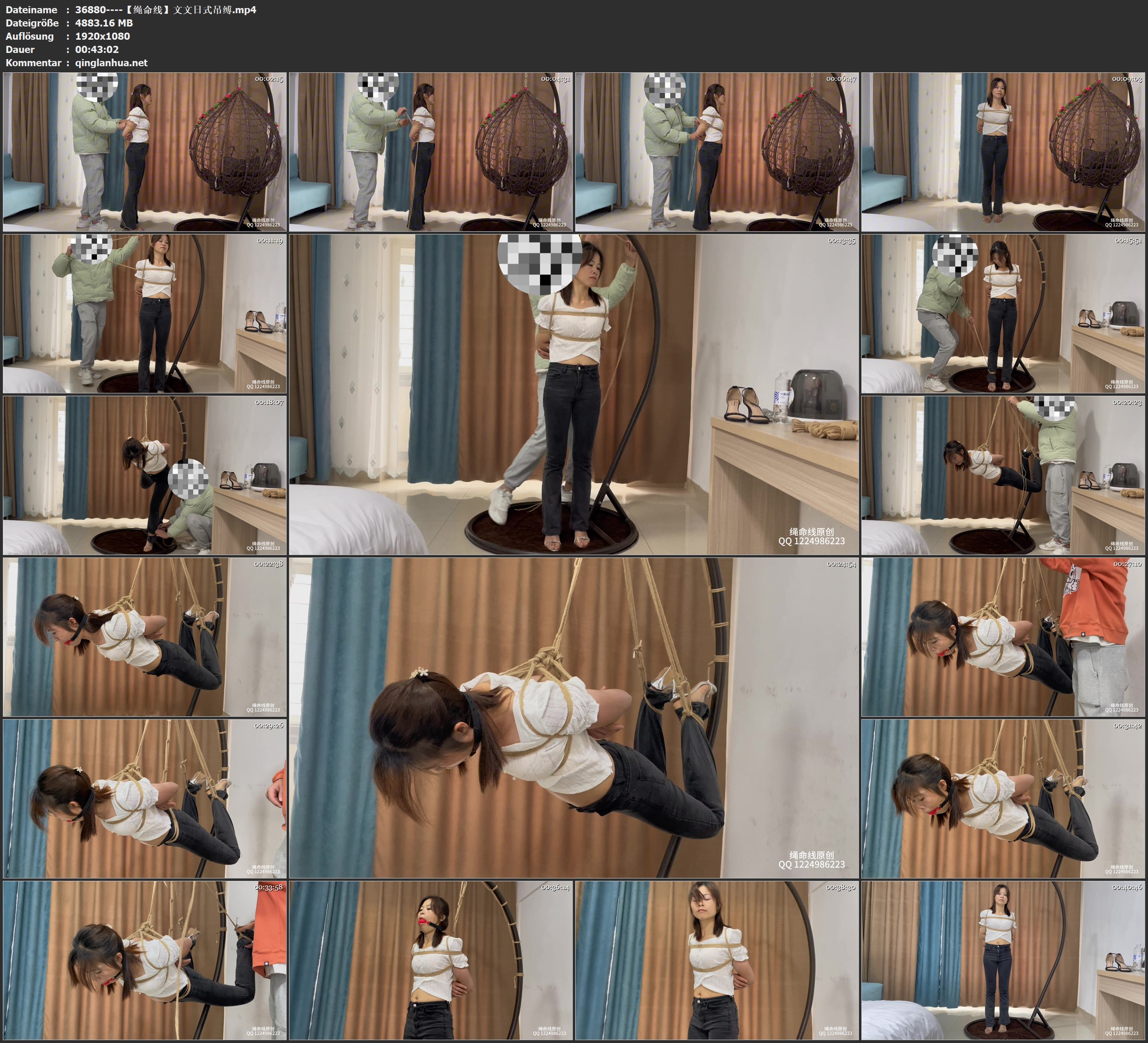Select the last frame at 00:40:46

(x=1003, y=960)
